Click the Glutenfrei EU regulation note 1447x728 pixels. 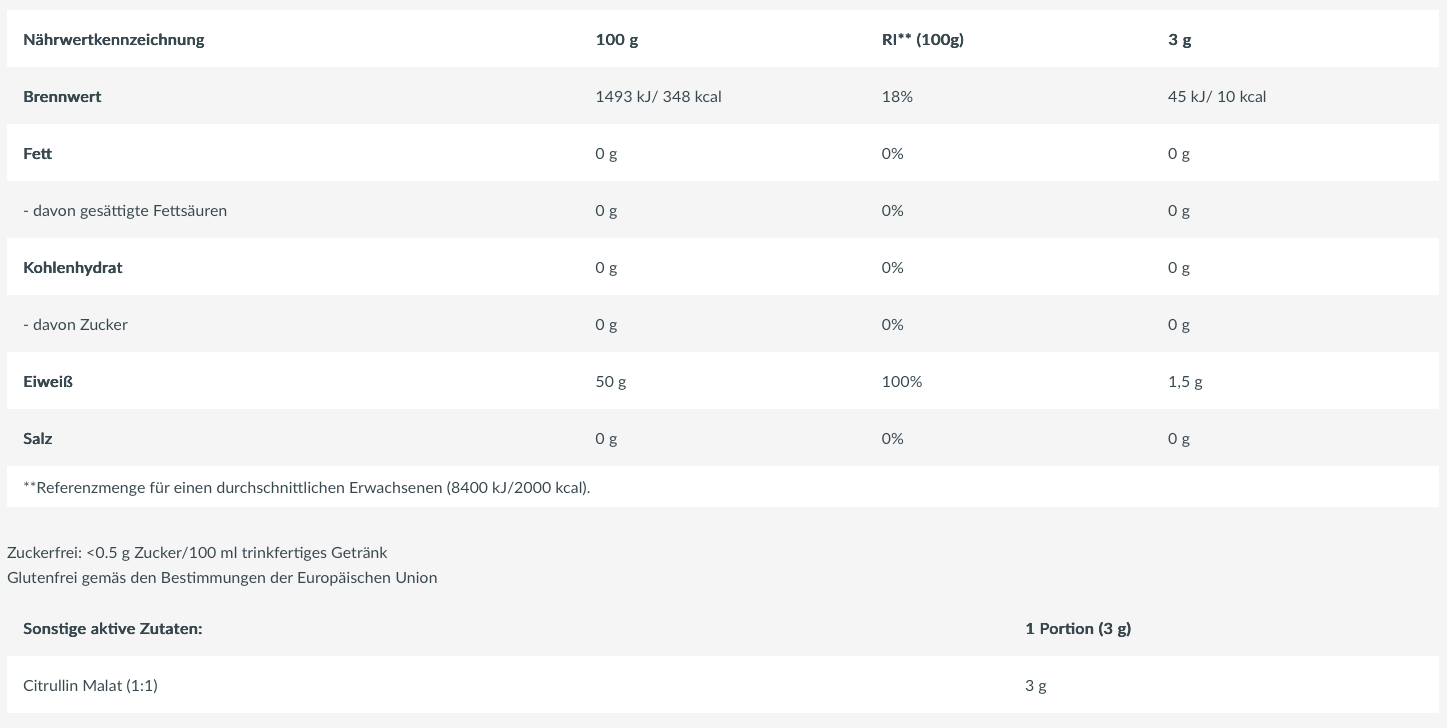222,578
